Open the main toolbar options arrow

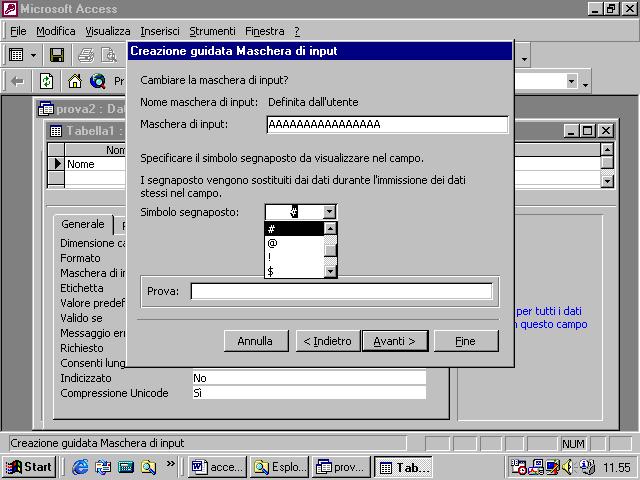click(524, 59)
